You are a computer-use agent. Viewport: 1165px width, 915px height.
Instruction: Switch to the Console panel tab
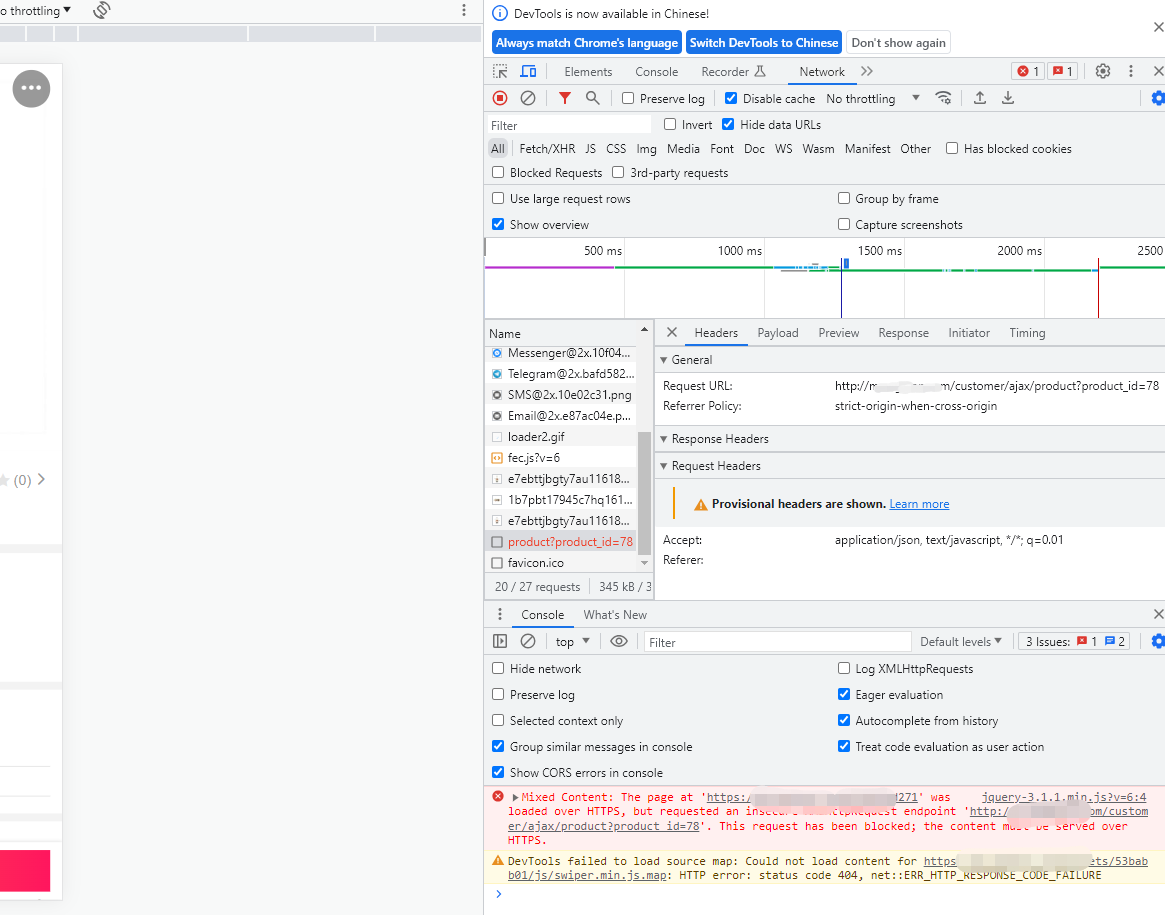click(x=656, y=71)
